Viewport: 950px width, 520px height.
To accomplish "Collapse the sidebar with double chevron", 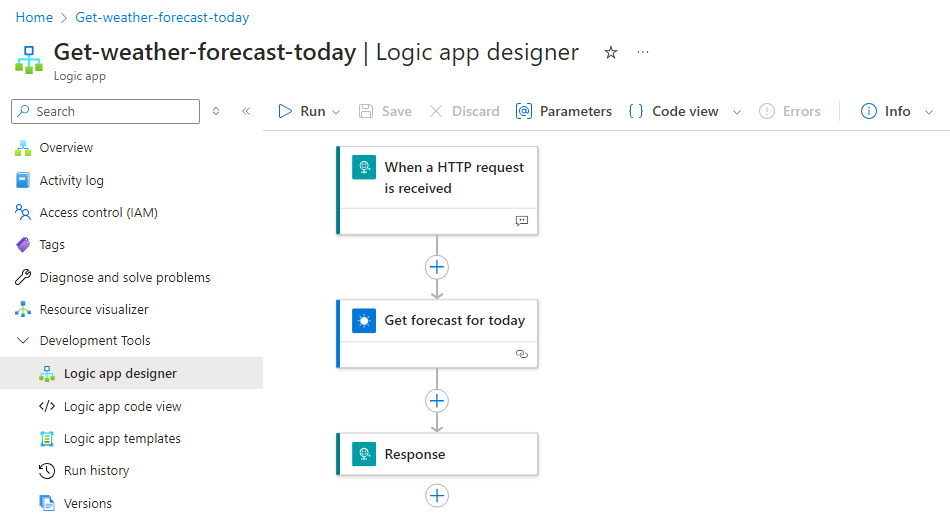I will (x=246, y=111).
